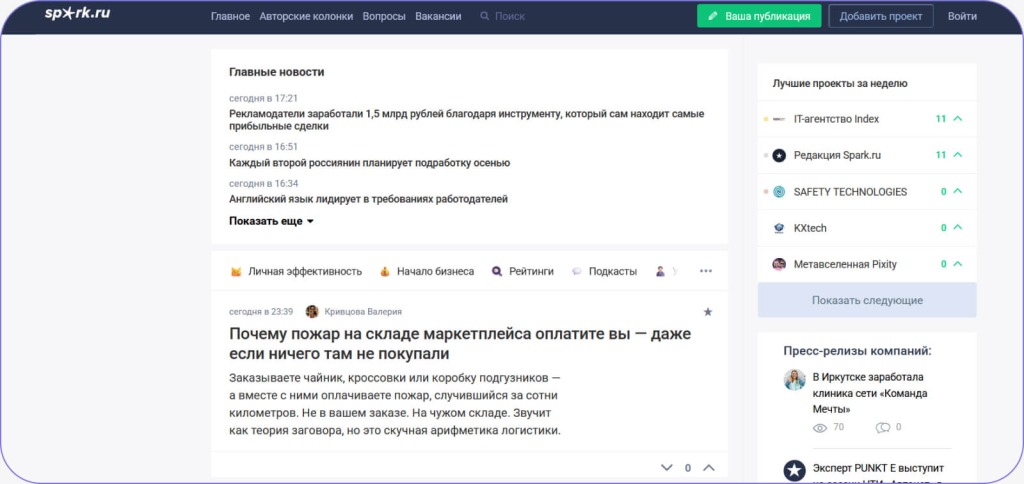Open SAFETY TECHNOLOGIES project link
Viewport: 1024px width, 484px height.
pos(850,192)
